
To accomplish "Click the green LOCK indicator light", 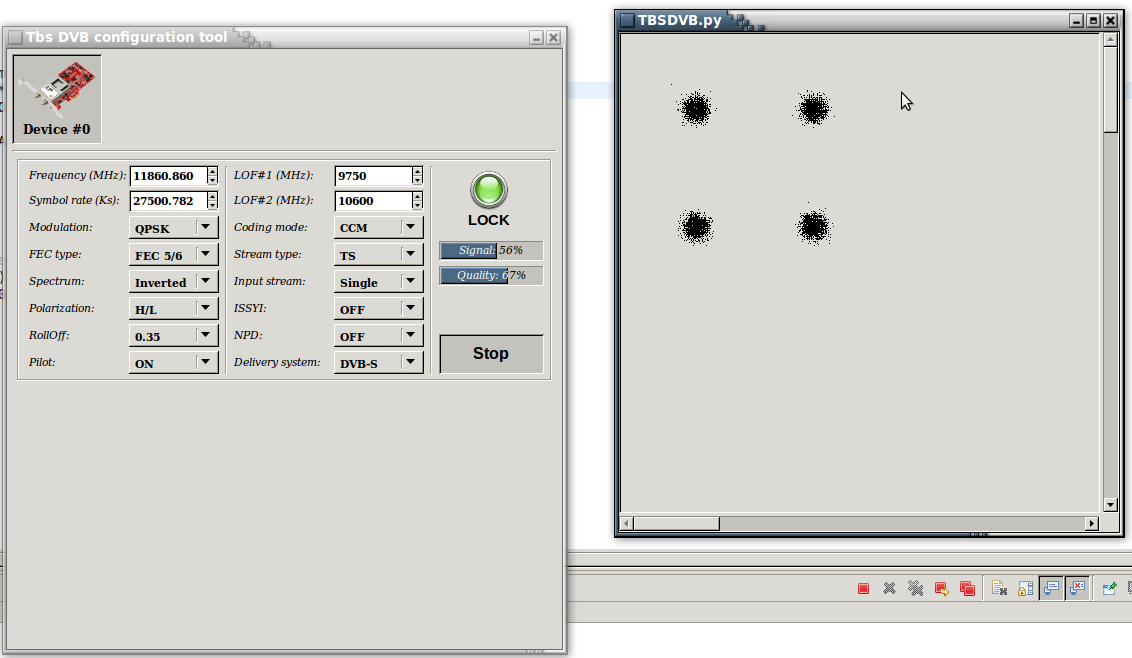I will [489, 191].
